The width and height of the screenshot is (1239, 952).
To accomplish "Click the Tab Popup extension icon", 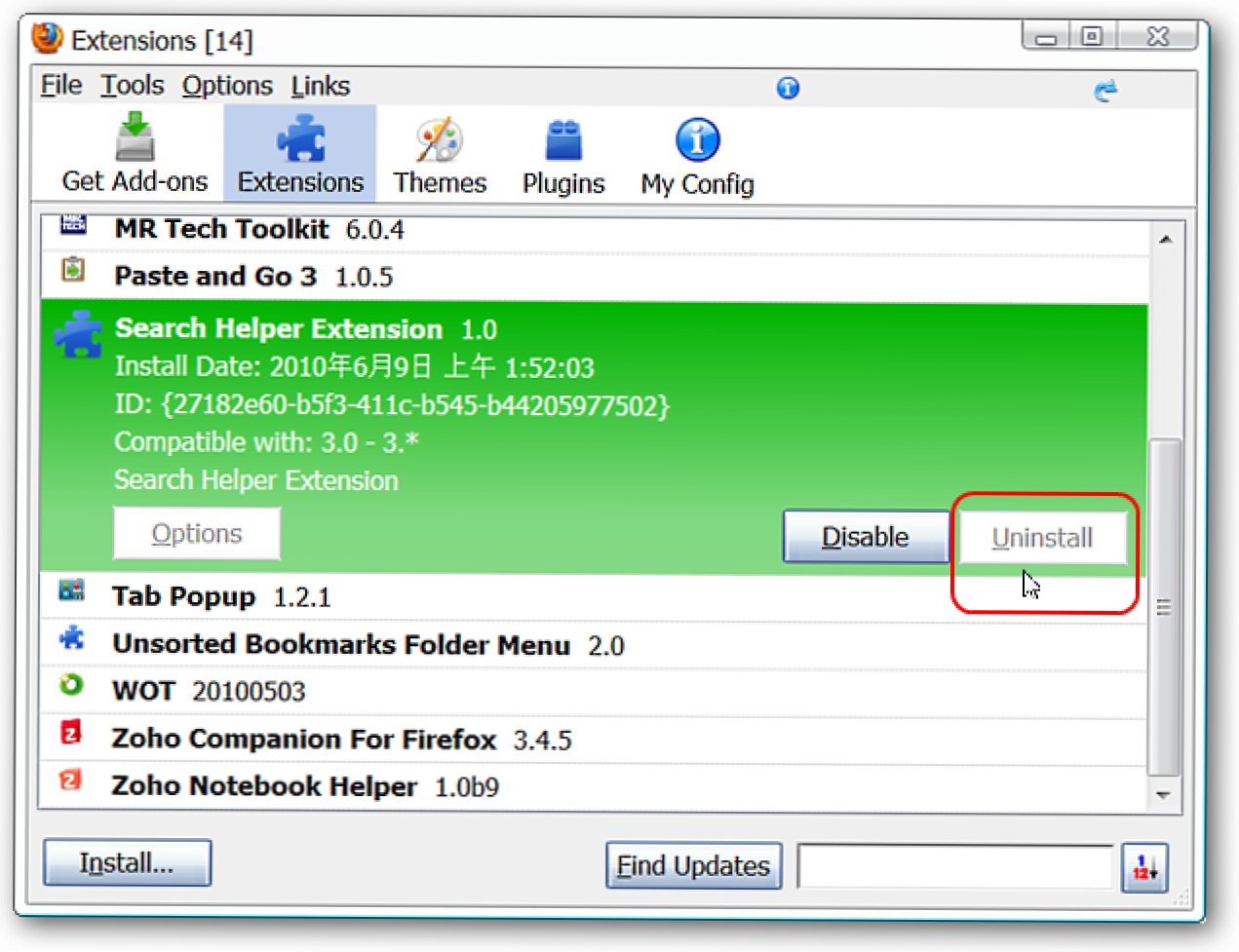I will 71,590.
